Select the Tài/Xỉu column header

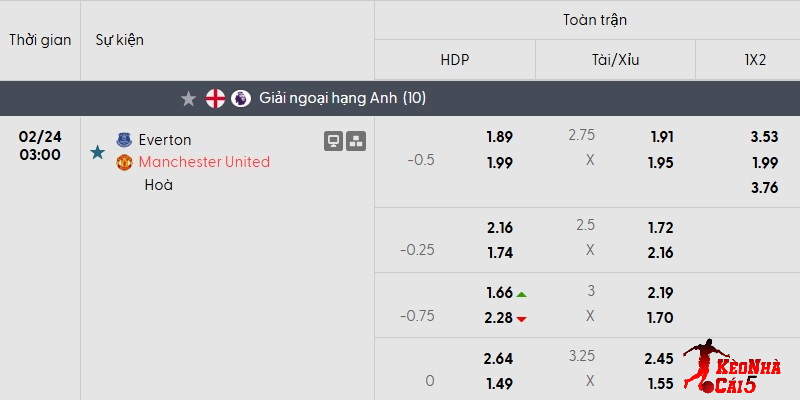(615, 60)
